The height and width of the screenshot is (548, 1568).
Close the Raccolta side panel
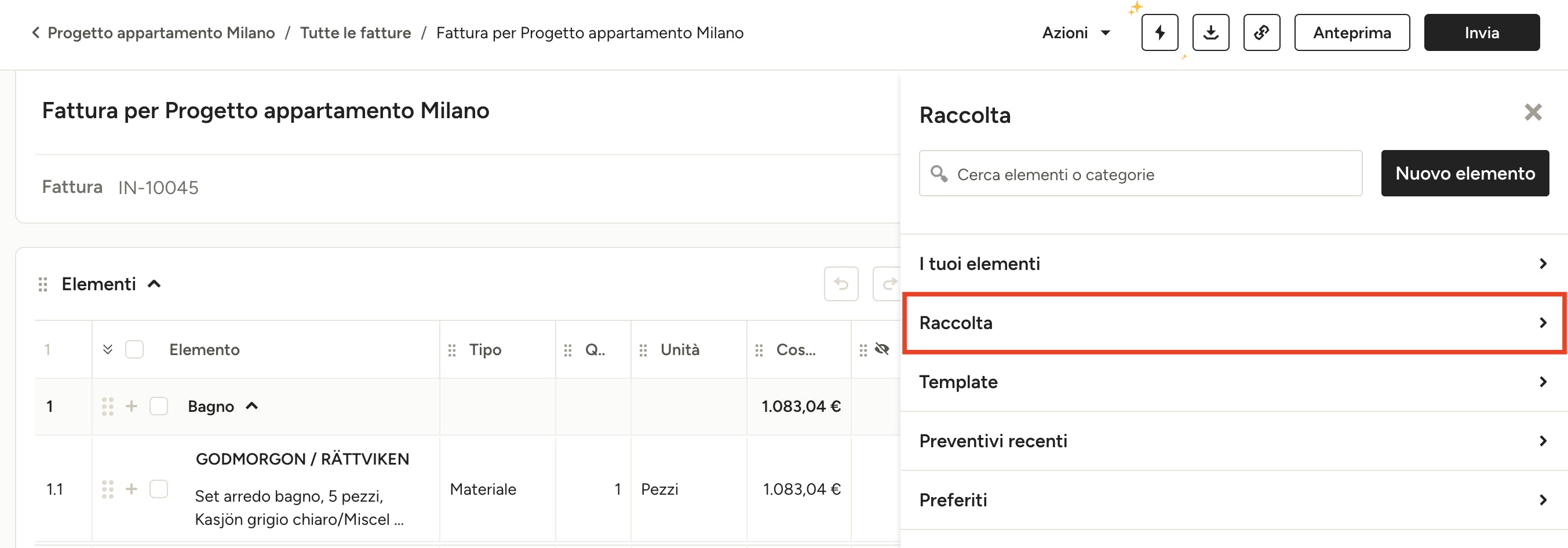point(1533,112)
